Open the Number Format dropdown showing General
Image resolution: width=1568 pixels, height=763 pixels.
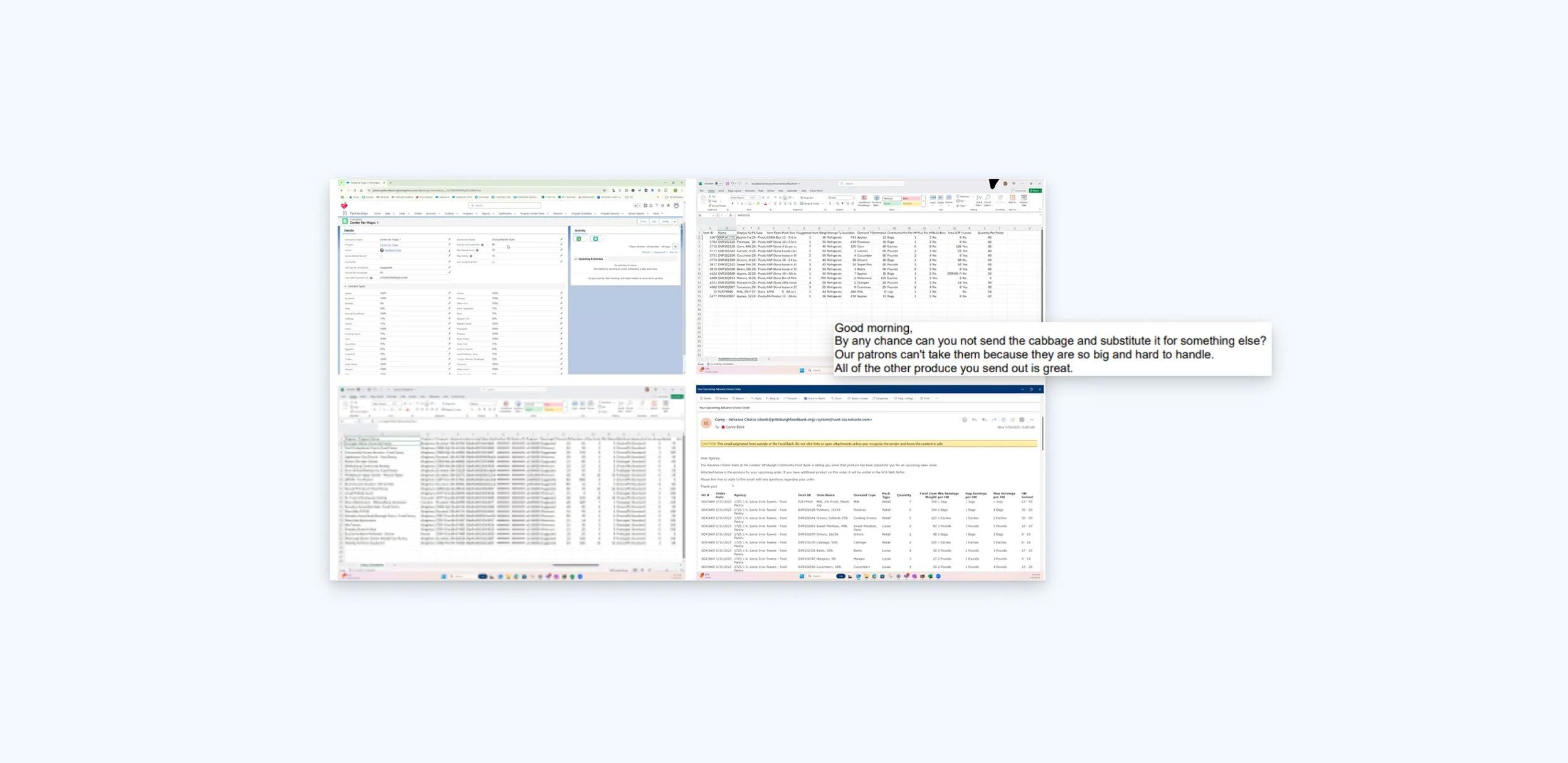pos(841,198)
